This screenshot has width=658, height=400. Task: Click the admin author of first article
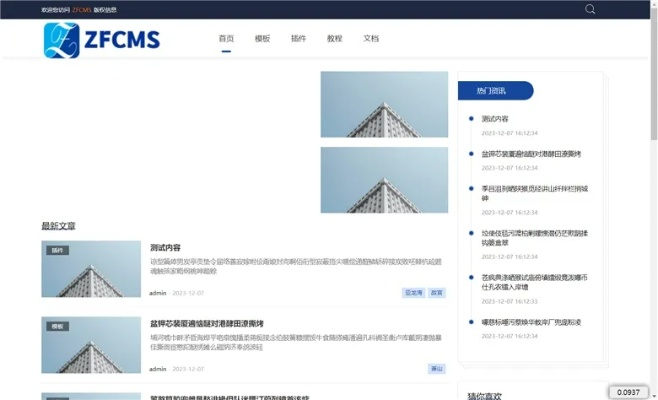158,293
